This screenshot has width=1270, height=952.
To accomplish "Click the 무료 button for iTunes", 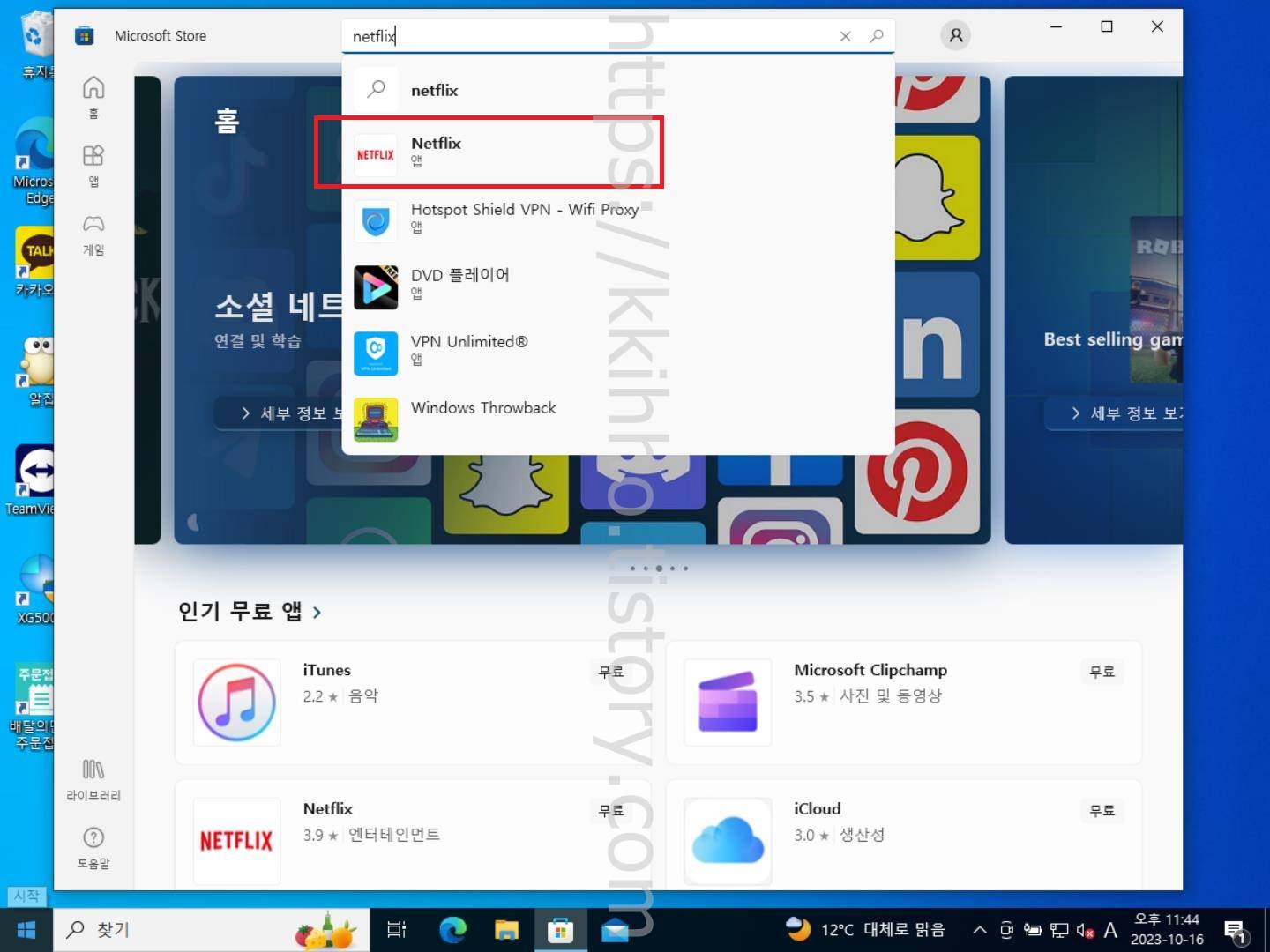I will coord(611,672).
